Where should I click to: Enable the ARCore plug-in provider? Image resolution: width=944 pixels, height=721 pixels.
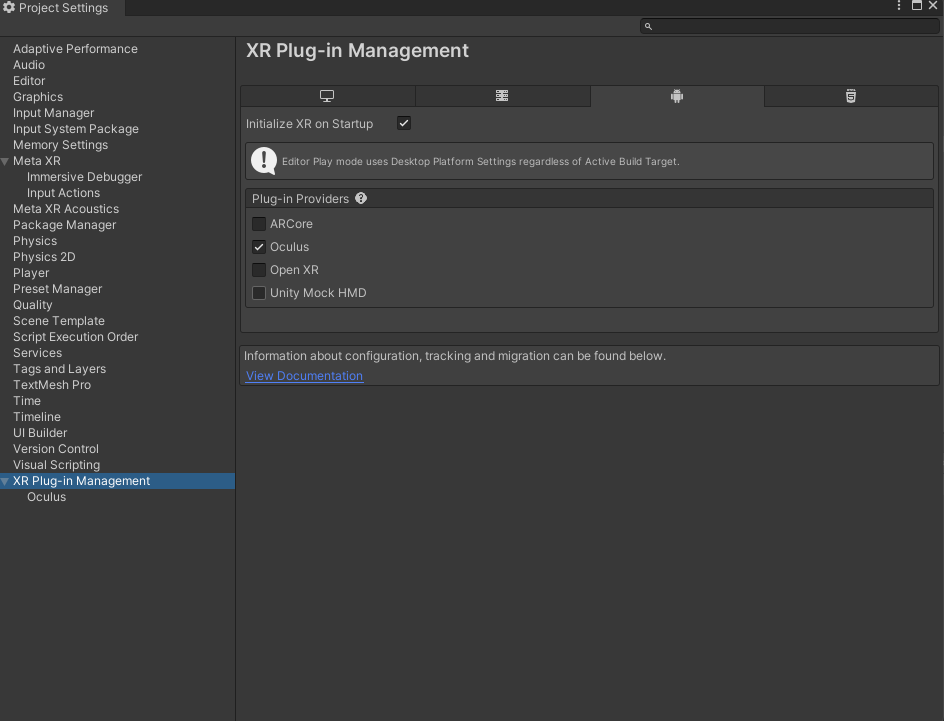[259, 224]
